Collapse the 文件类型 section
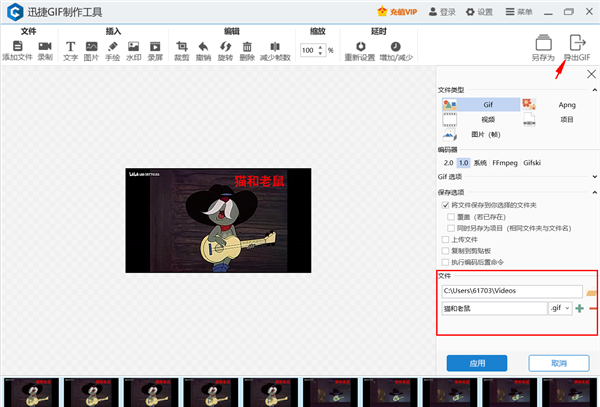The width and height of the screenshot is (600, 407). coord(594,90)
